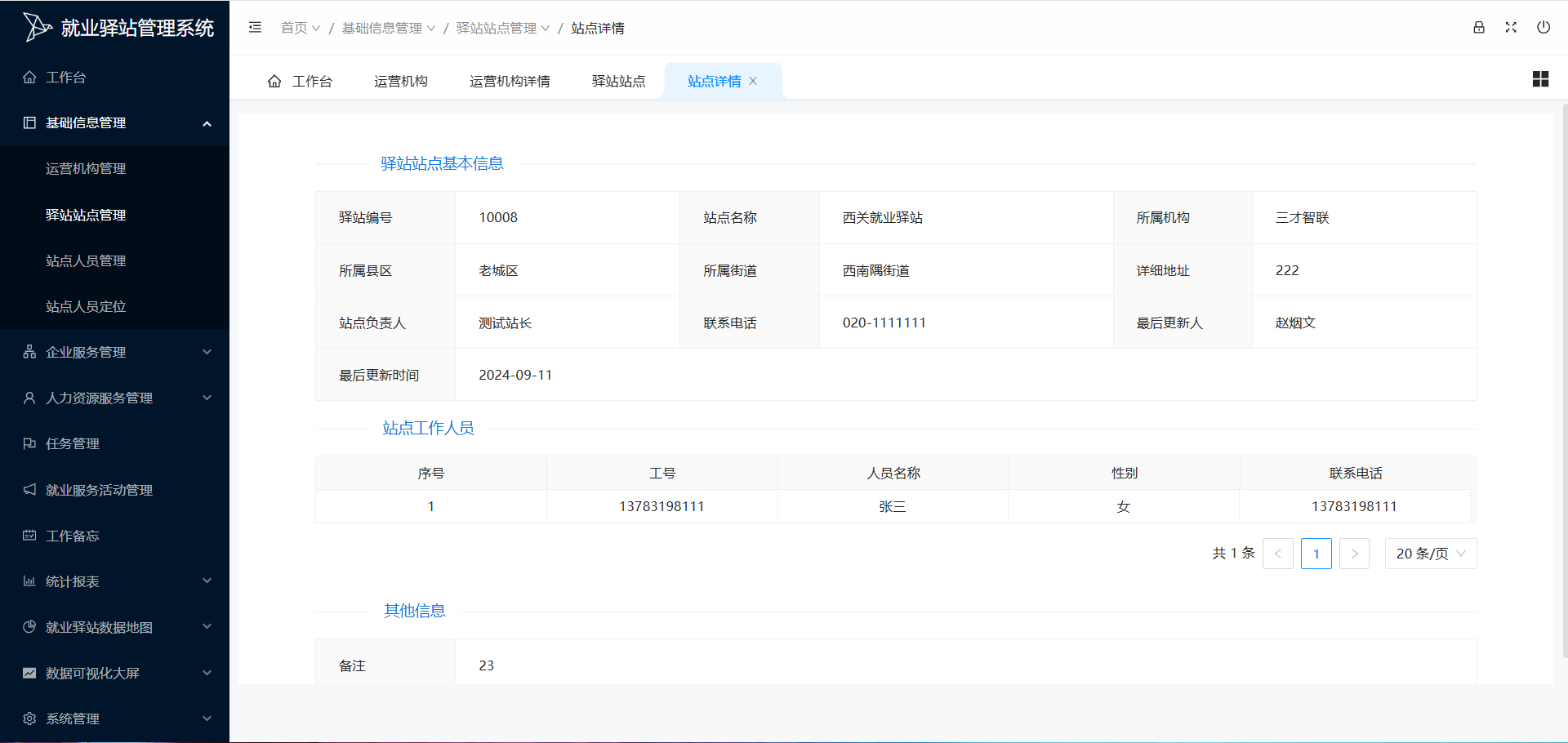Close the 站点详情 tab
The width and height of the screenshot is (1568, 743).
tap(753, 81)
